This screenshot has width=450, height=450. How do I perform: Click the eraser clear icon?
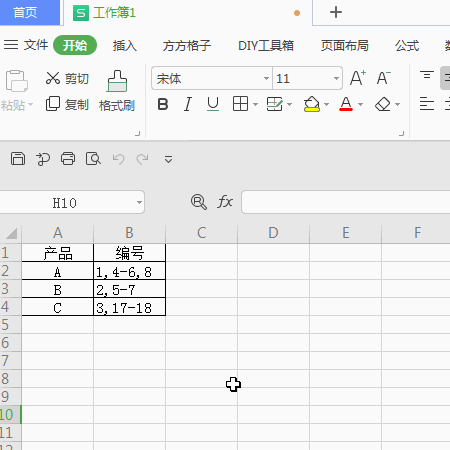click(383, 104)
